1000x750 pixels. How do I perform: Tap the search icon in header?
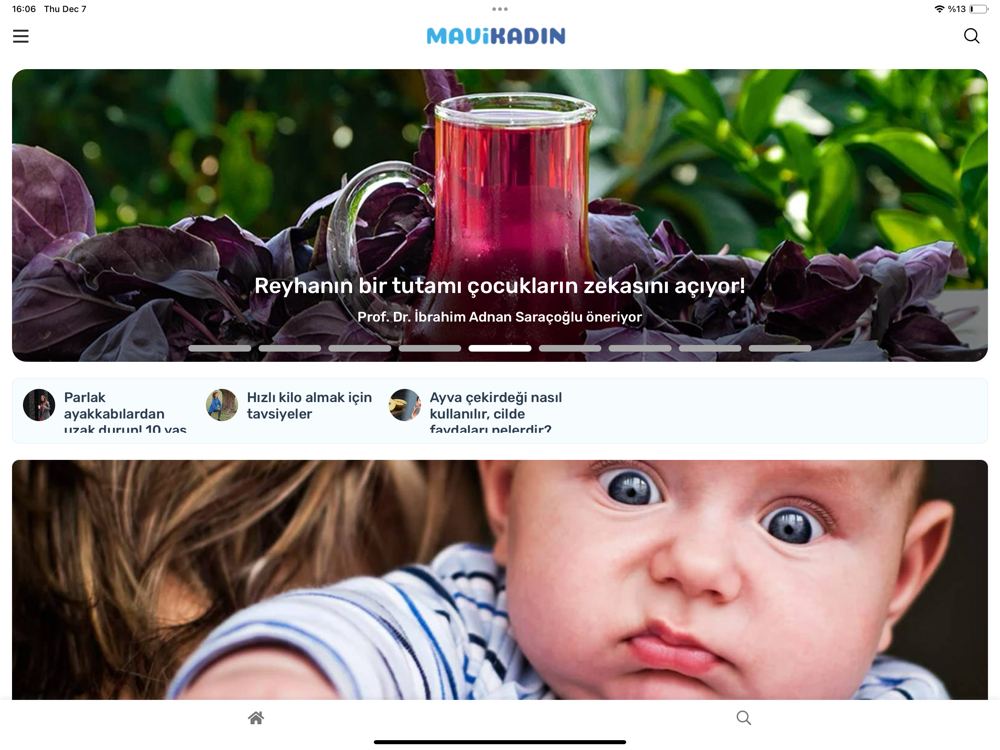[971, 36]
